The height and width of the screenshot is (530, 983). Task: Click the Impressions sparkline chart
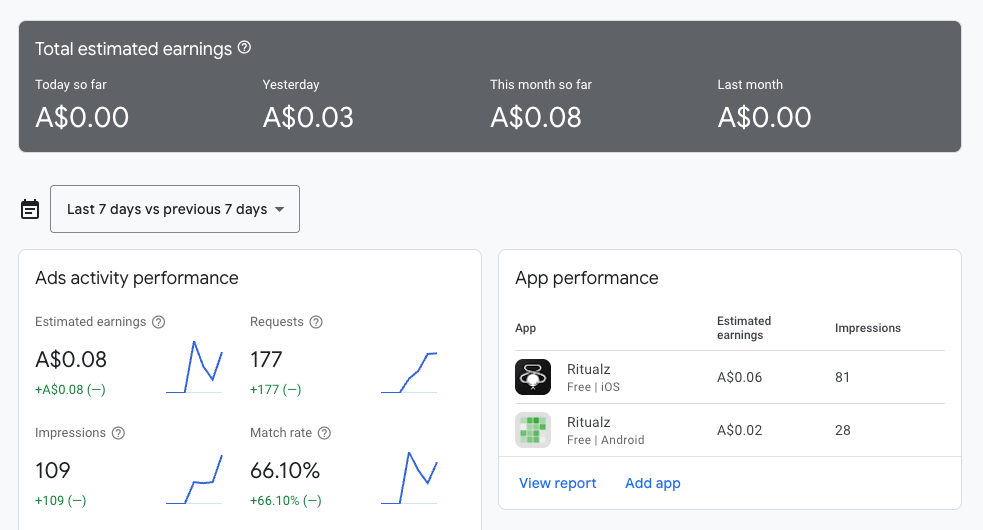pyautogui.click(x=194, y=479)
